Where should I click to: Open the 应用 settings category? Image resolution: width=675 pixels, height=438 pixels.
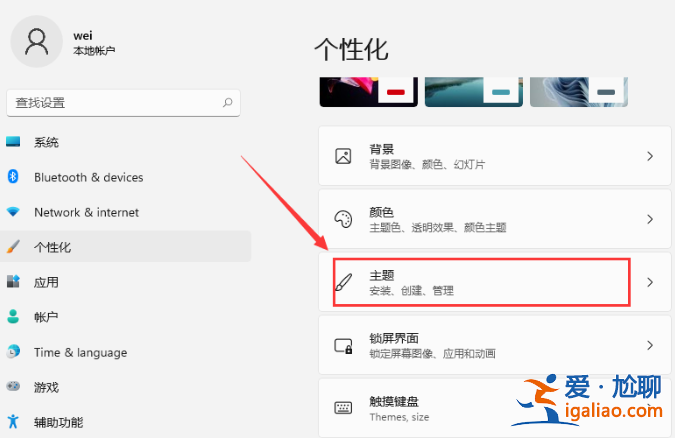(x=125, y=282)
